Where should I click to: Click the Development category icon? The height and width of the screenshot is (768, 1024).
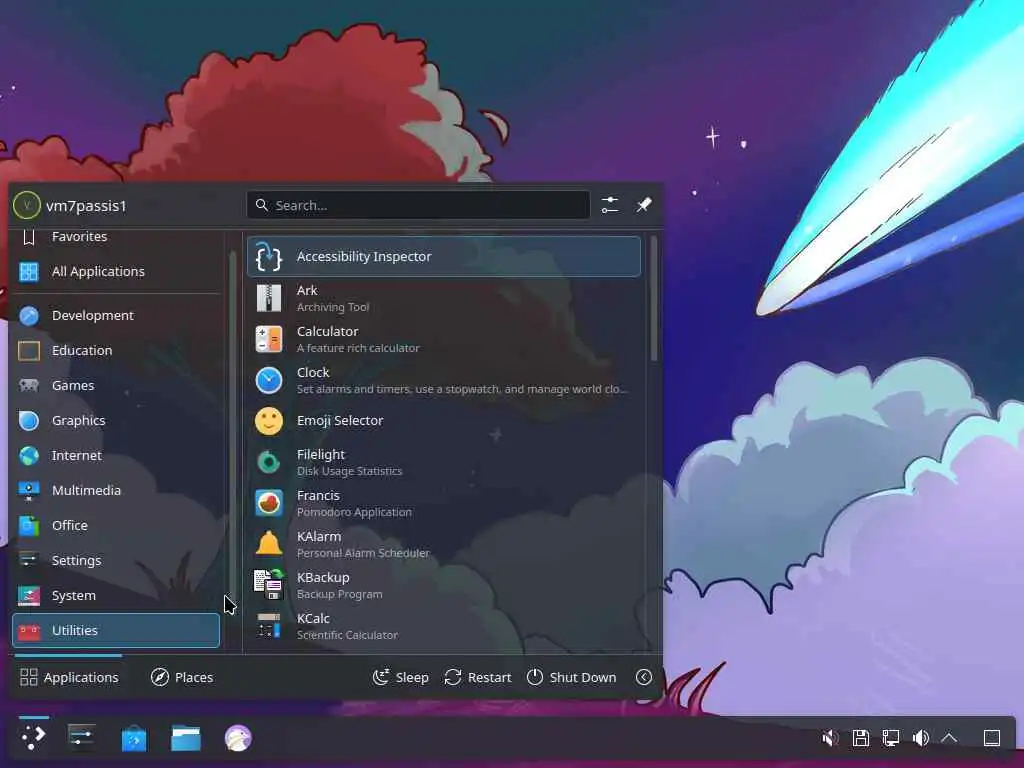[x=29, y=315]
